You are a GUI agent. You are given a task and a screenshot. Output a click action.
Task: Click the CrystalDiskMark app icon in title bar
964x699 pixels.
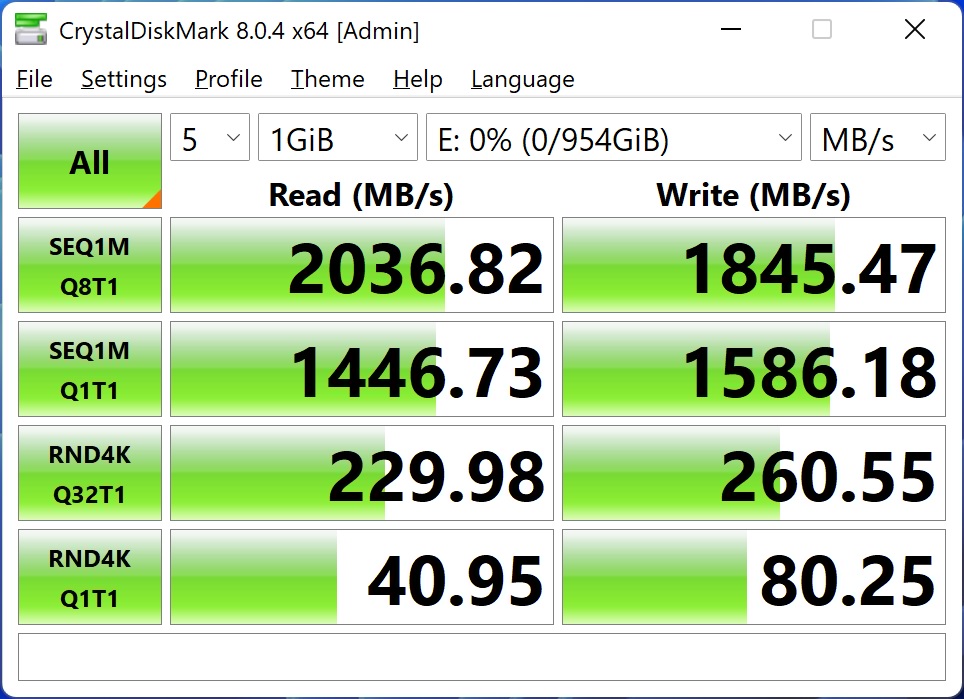pos(31,30)
